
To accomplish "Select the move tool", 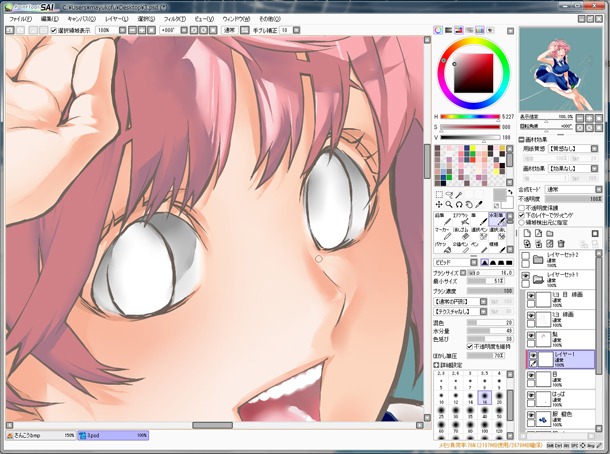I will pos(437,204).
